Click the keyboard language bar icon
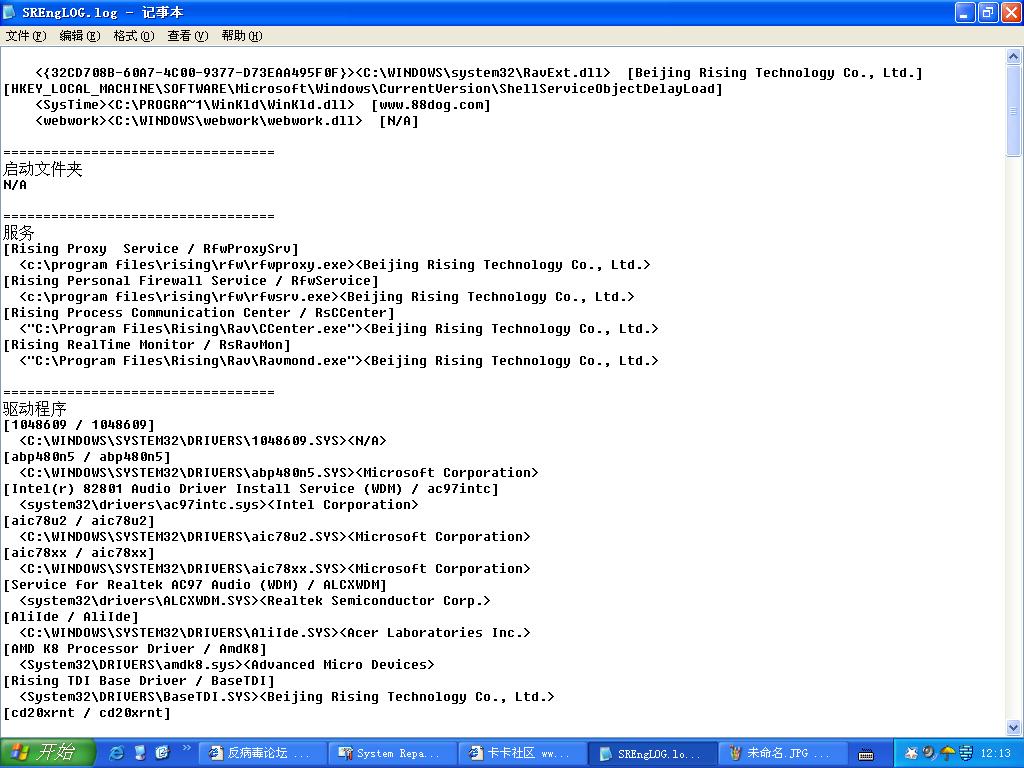Screen dimensions: 1024x768 click(x=866, y=755)
